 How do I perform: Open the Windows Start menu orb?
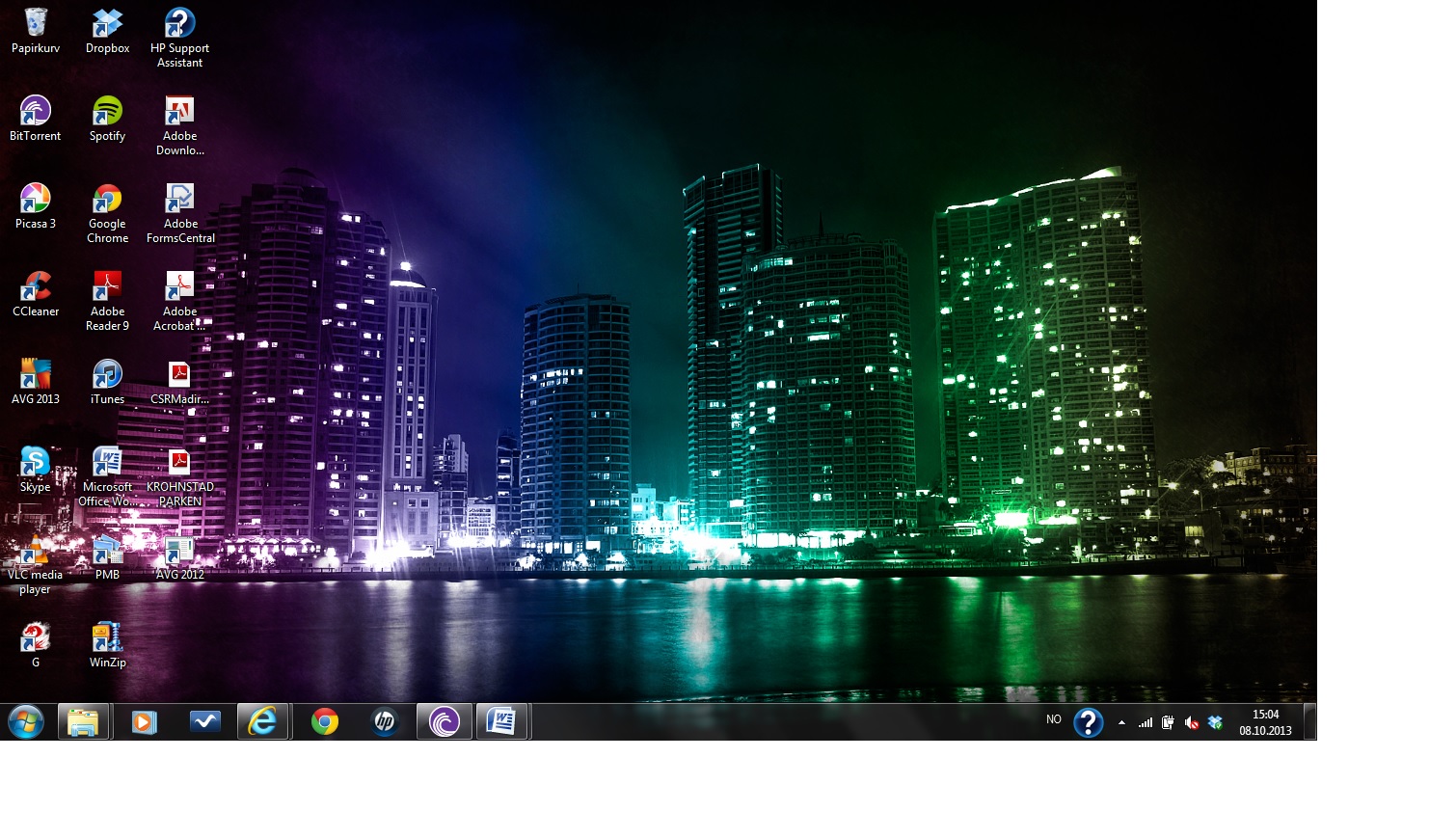pyautogui.click(x=26, y=721)
